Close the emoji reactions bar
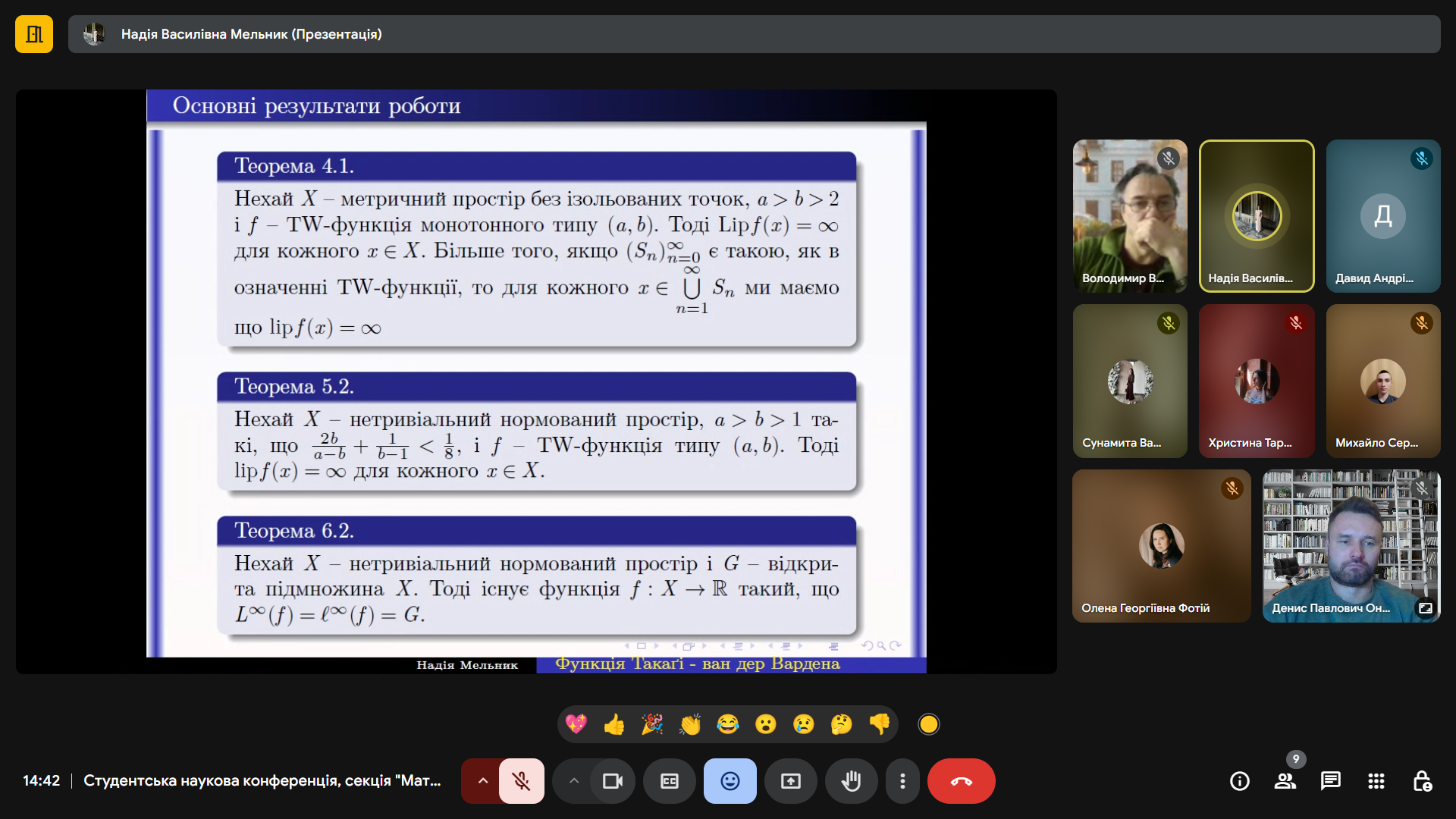The height and width of the screenshot is (819, 1456). click(x=730, y=781)
